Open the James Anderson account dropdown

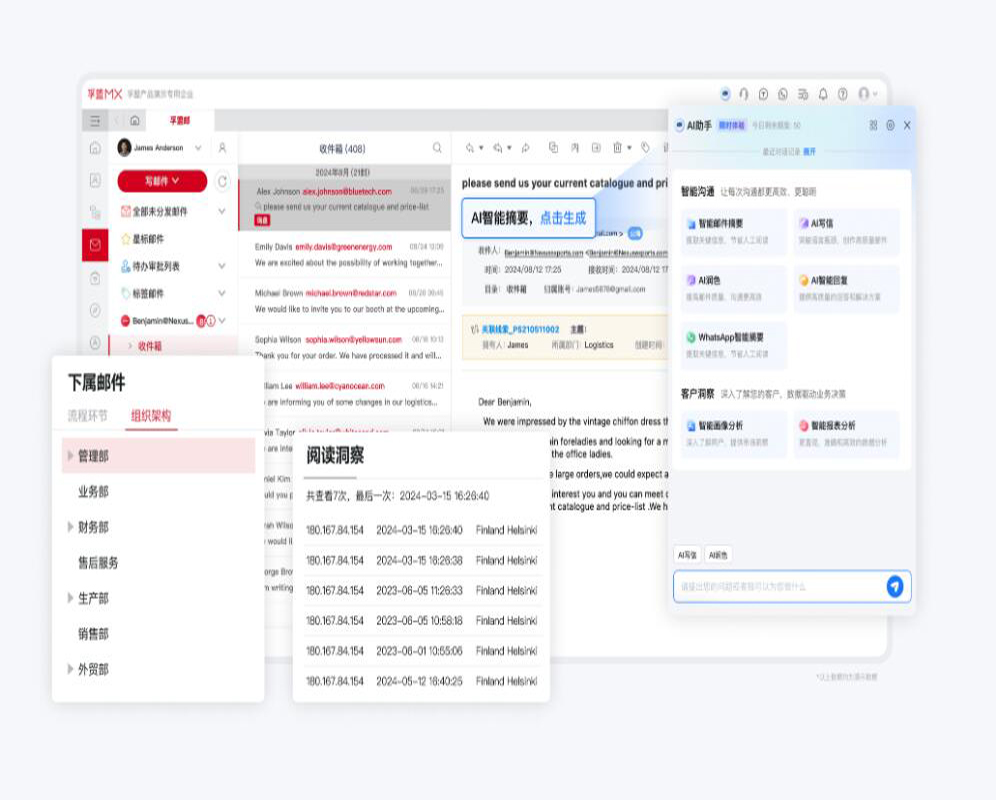click(160, 148)
